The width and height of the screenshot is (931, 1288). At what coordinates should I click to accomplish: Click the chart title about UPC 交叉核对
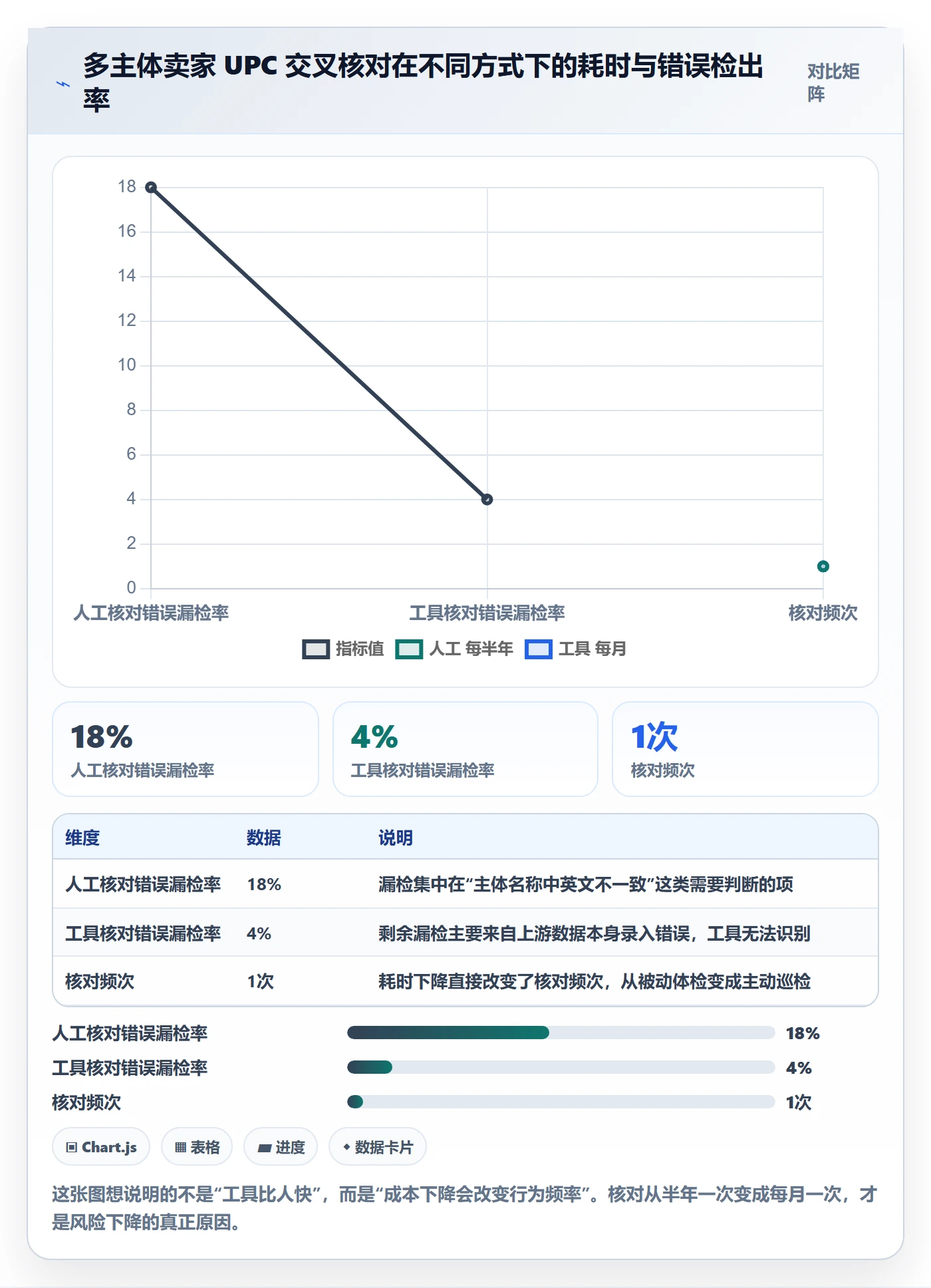[423, 82]
